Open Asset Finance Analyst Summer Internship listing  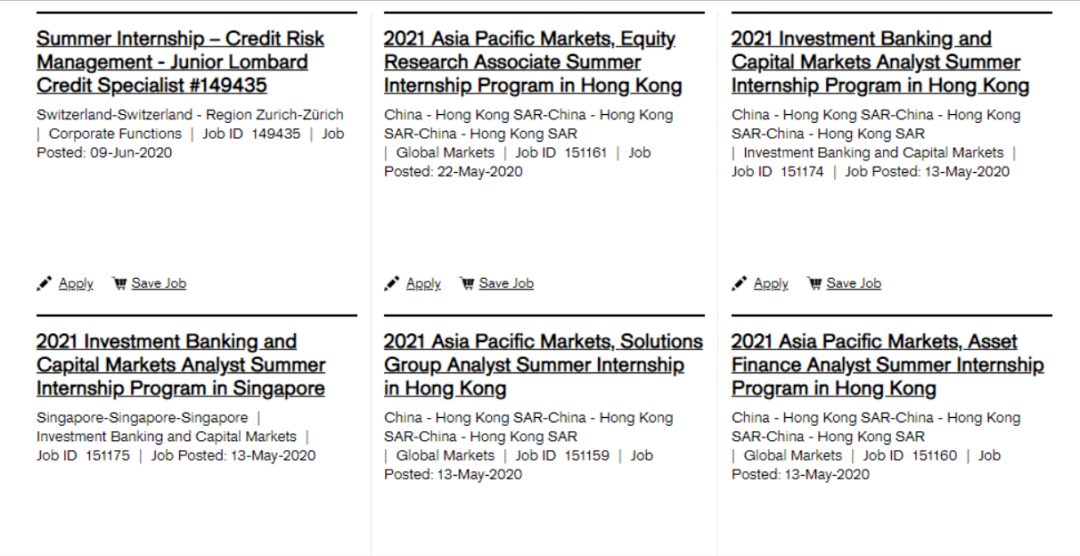(x=886, y=365)
